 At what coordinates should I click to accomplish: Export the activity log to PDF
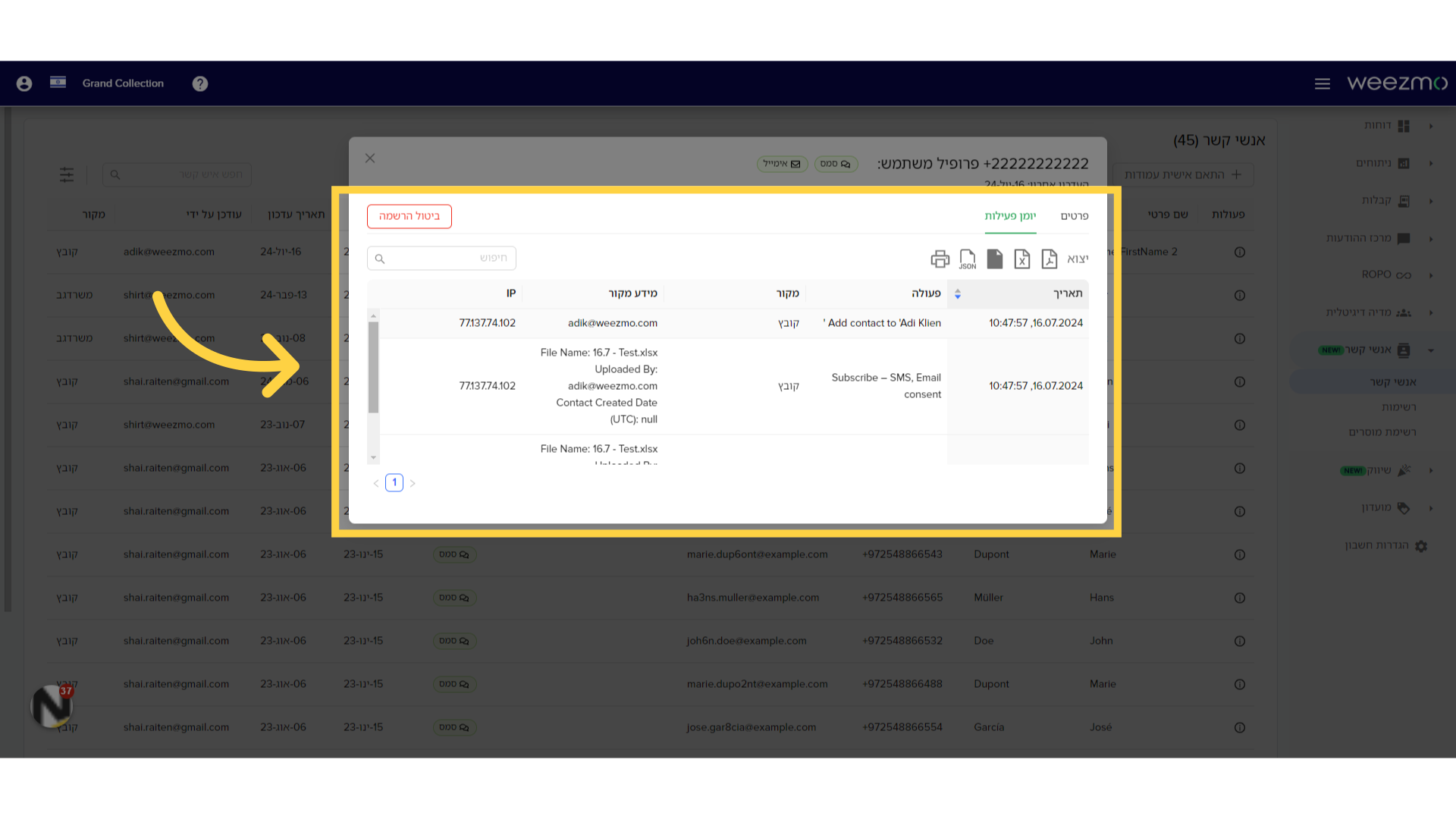pos(1050,259)
